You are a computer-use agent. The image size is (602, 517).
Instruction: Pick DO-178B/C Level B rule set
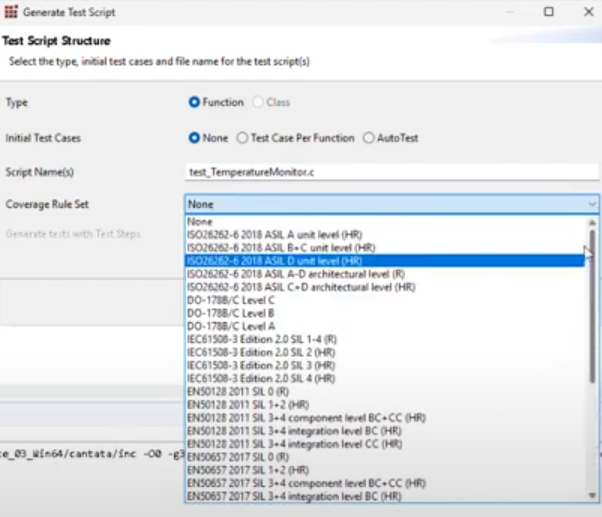click(x=385, y=313)
